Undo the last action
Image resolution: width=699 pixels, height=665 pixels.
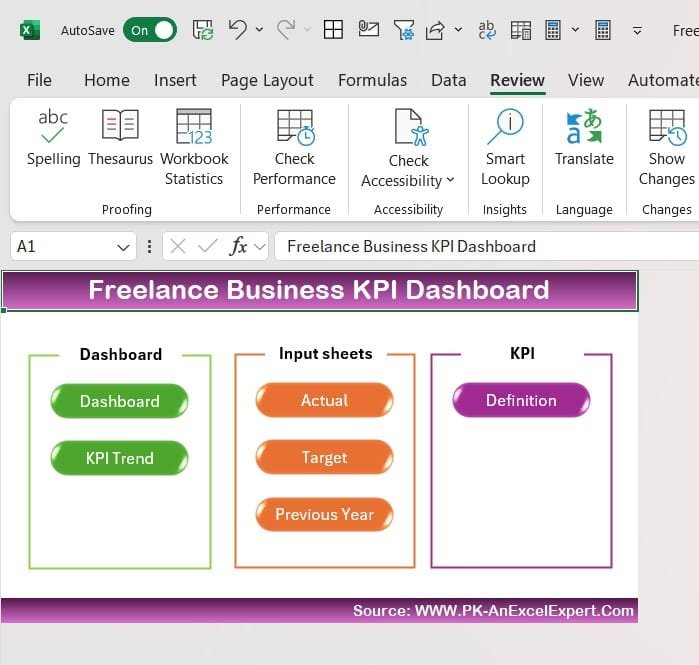pos(238,29)
